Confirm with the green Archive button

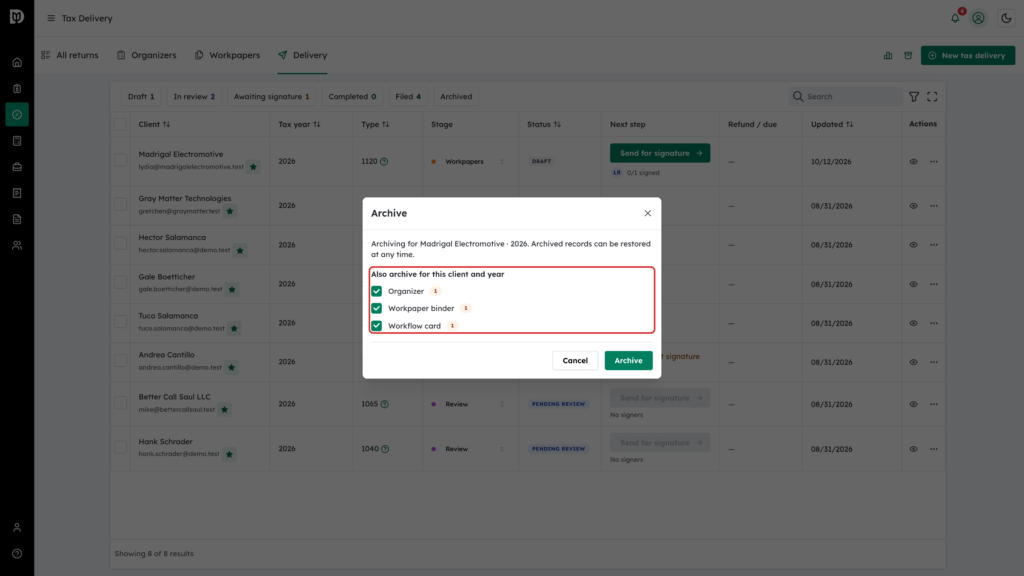[628, 360]
